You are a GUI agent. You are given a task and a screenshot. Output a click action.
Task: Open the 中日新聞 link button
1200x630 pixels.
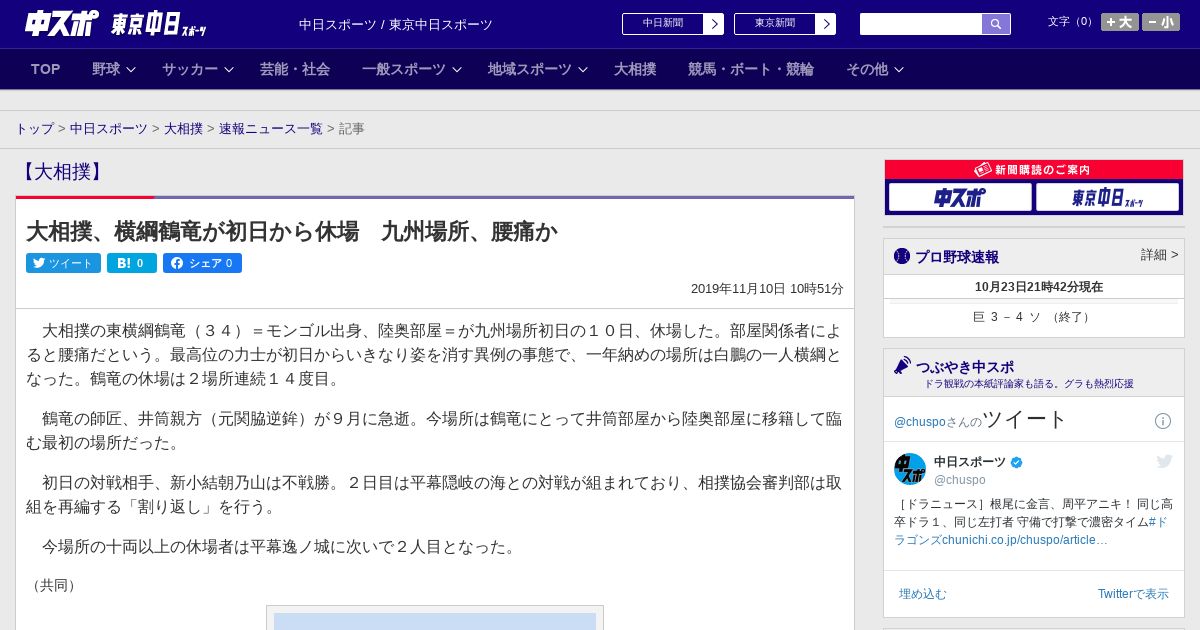pos(663,24)
